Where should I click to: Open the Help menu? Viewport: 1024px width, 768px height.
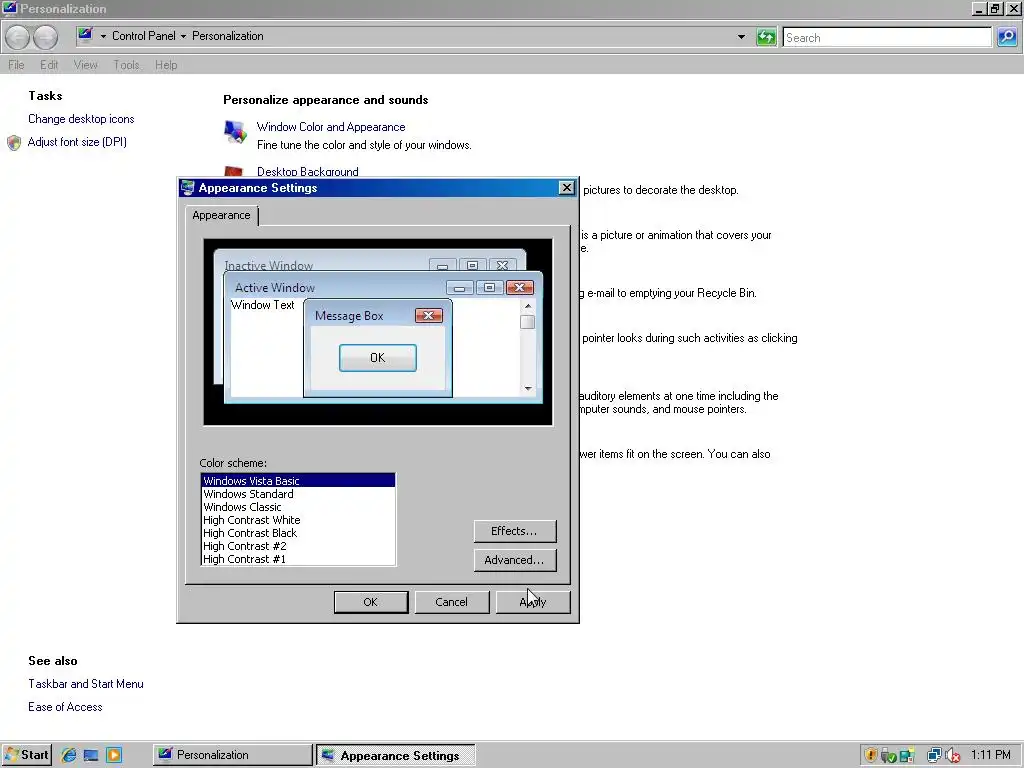point(166,65)
